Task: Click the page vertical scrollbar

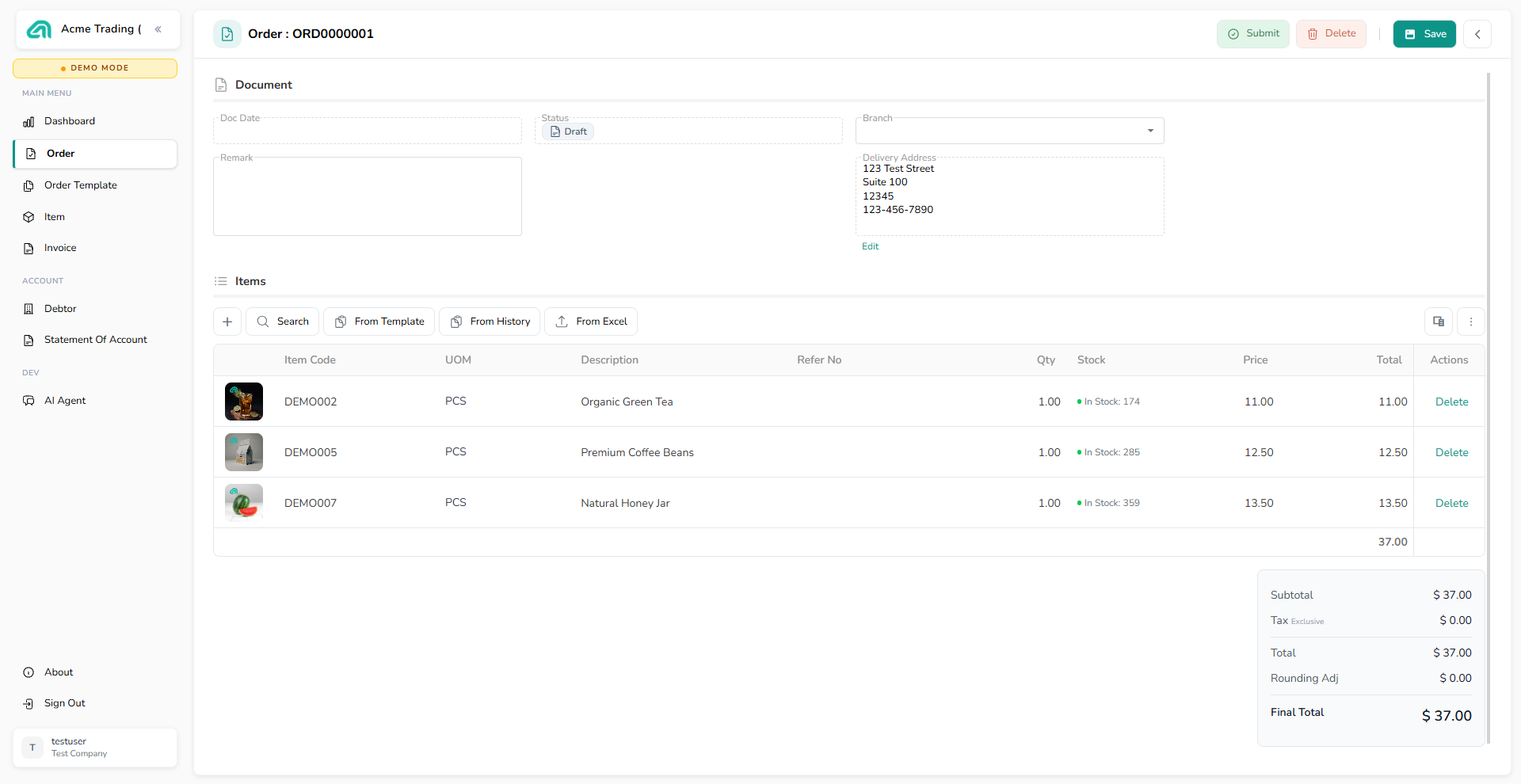Action: coord(1489,408)
